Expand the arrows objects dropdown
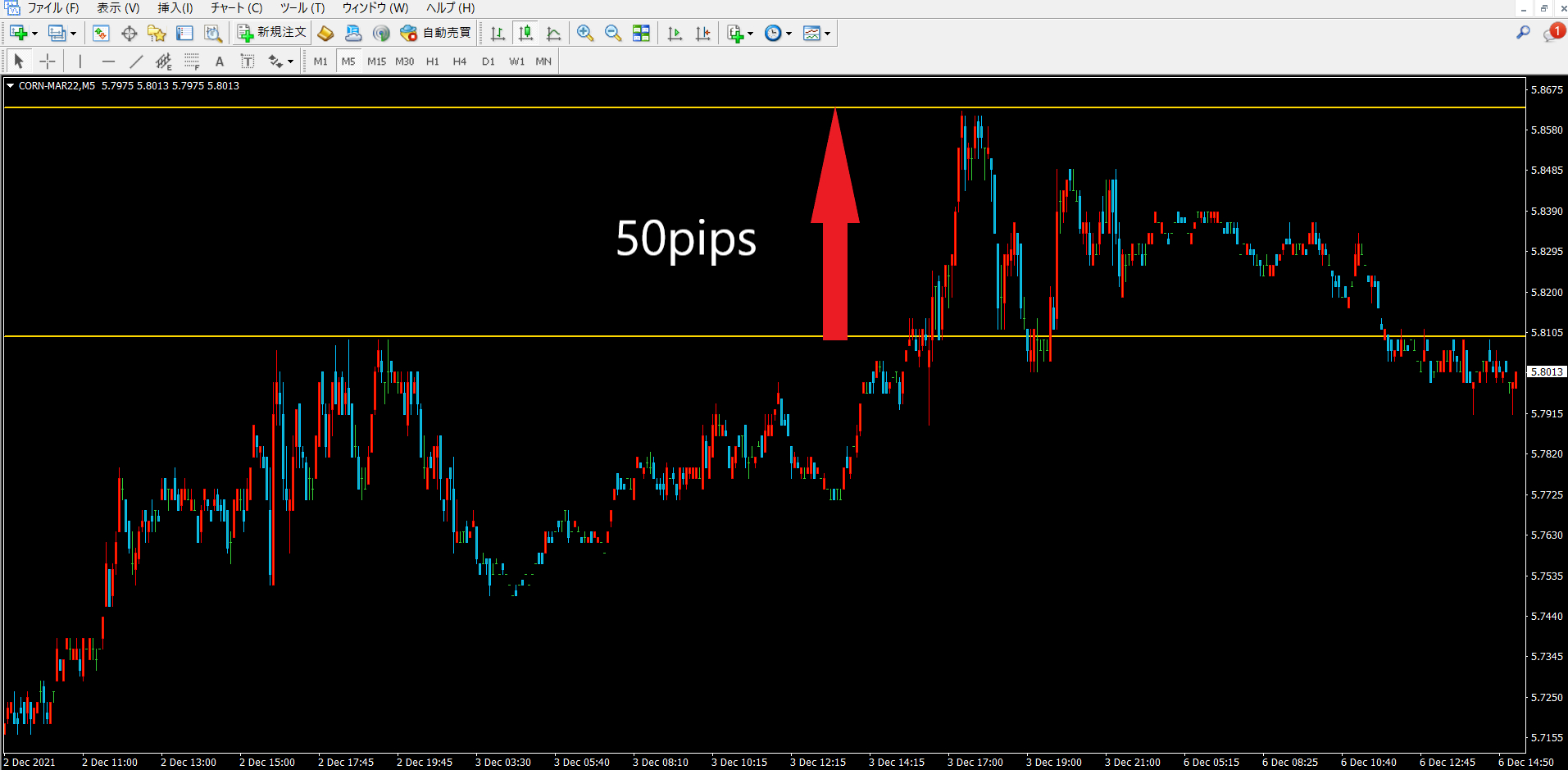Viewport: 1568px width, 770px height. [290, 62]
